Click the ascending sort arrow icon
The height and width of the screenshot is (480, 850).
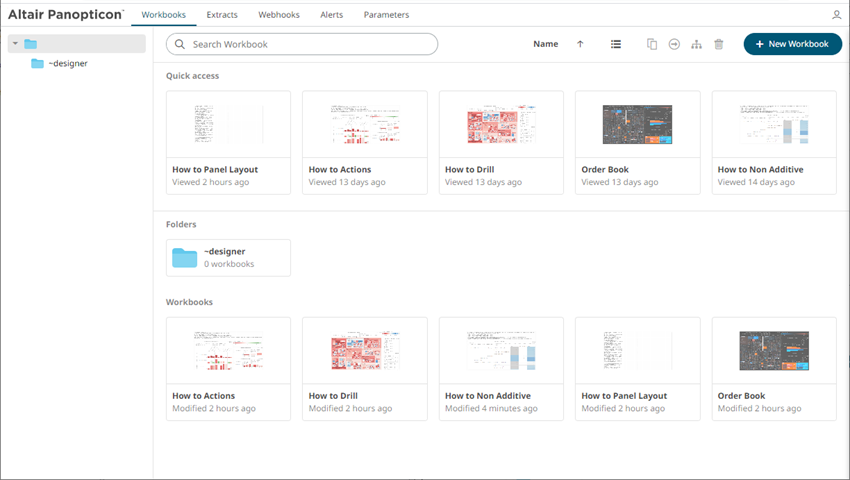pos(580,44)
